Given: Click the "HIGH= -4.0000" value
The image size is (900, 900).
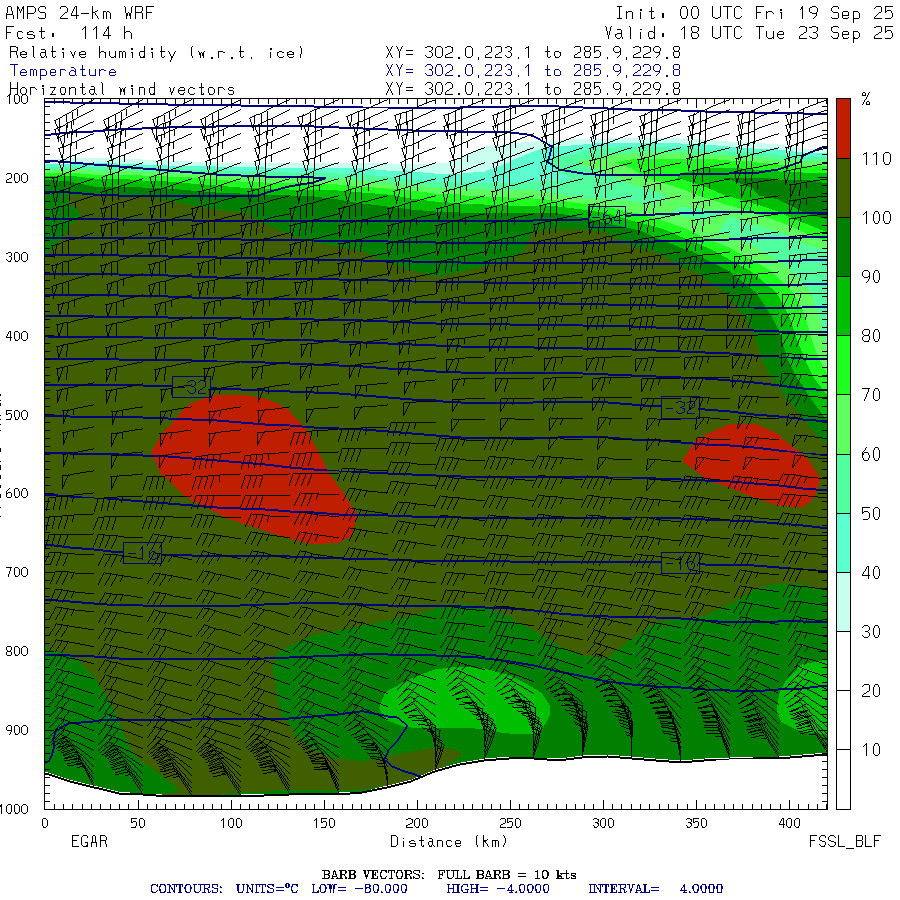Looking at the screenshot, I should pos(498,889).
